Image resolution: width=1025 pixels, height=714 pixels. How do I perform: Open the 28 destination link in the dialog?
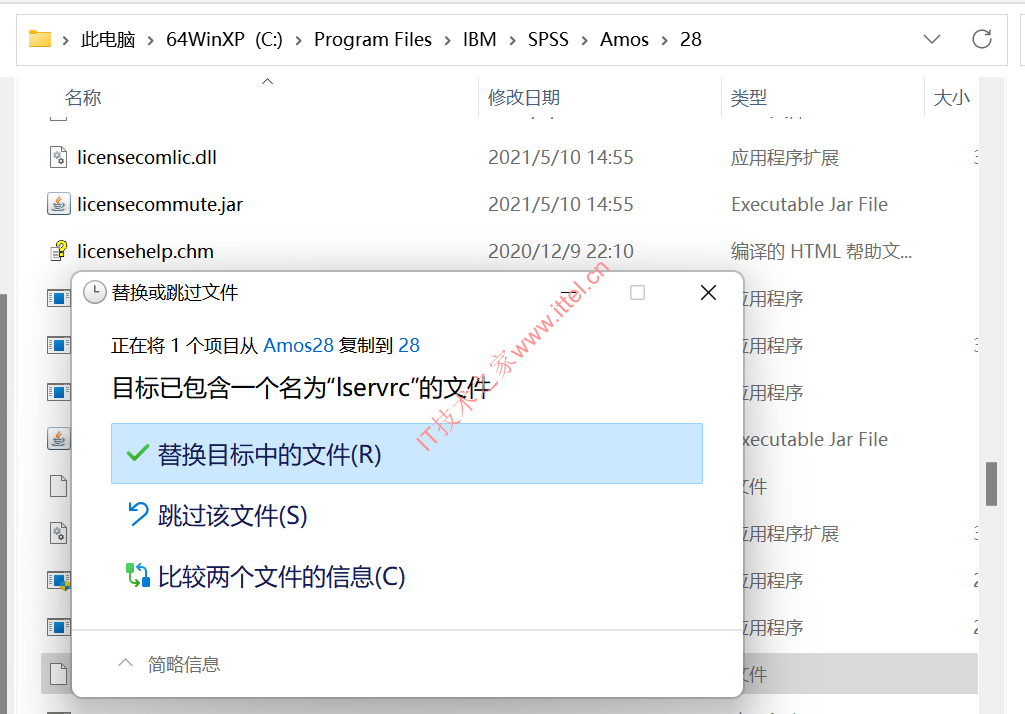pos(409,345)
